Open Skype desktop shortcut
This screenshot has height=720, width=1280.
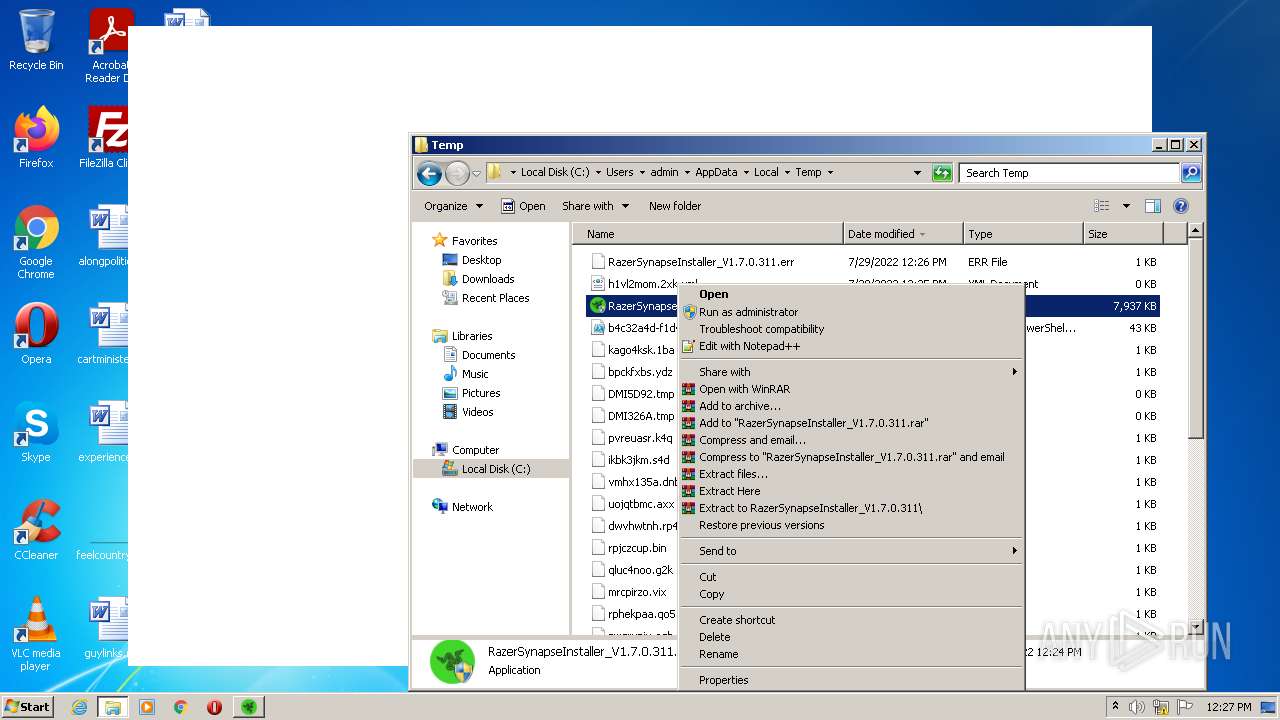click(x=36, y=432)
